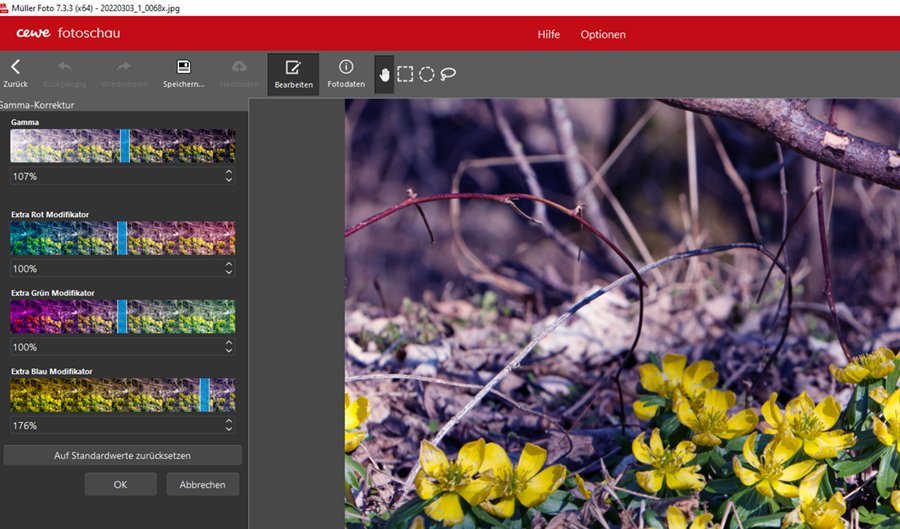The image size is (900, 529).
Task: Open the Optionen menu
Action: coord(603,34)
